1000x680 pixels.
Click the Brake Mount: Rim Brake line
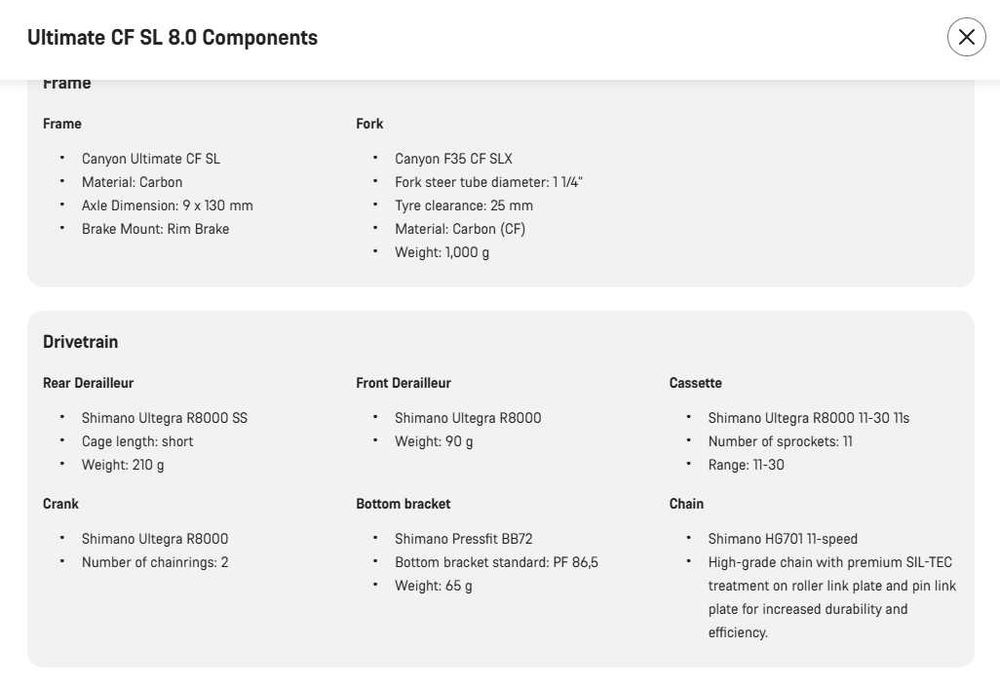(155, 229)
